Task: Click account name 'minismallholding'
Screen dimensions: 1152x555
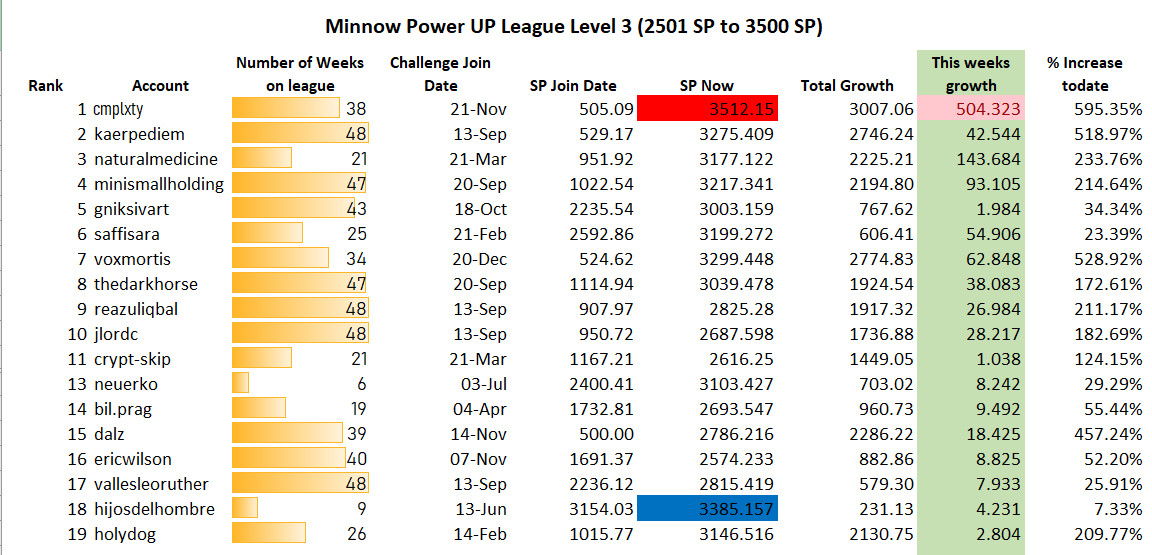Action: coord(159,185)
